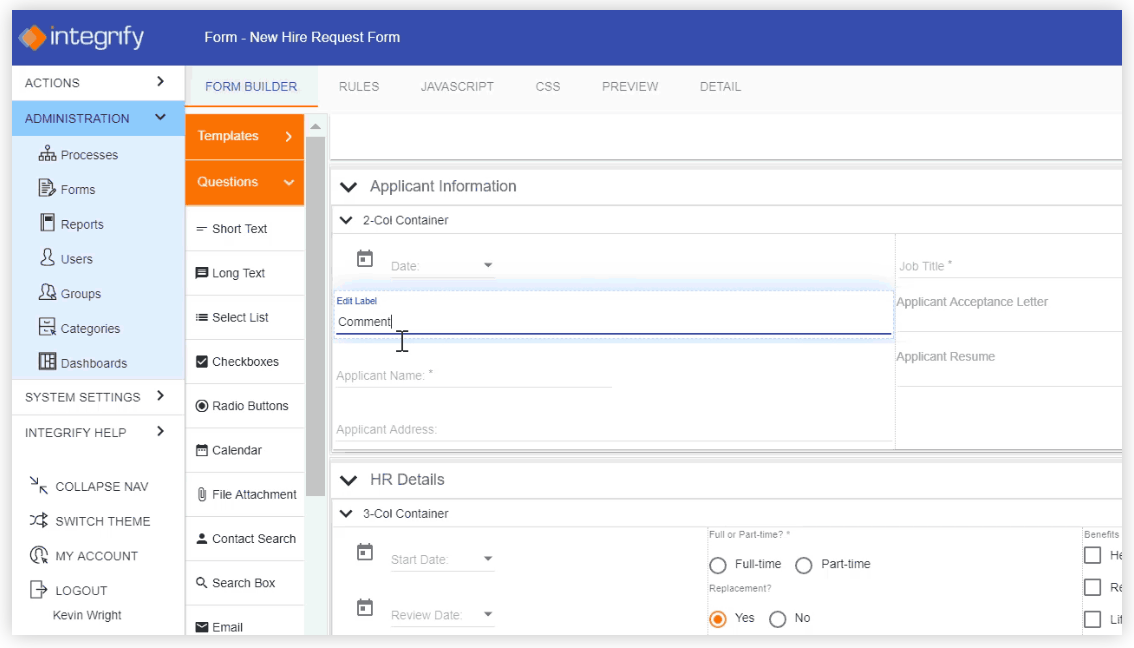The image size is (1134, 648).
Task: Collapse the Applicant Information section
Action: click(348, 187)
